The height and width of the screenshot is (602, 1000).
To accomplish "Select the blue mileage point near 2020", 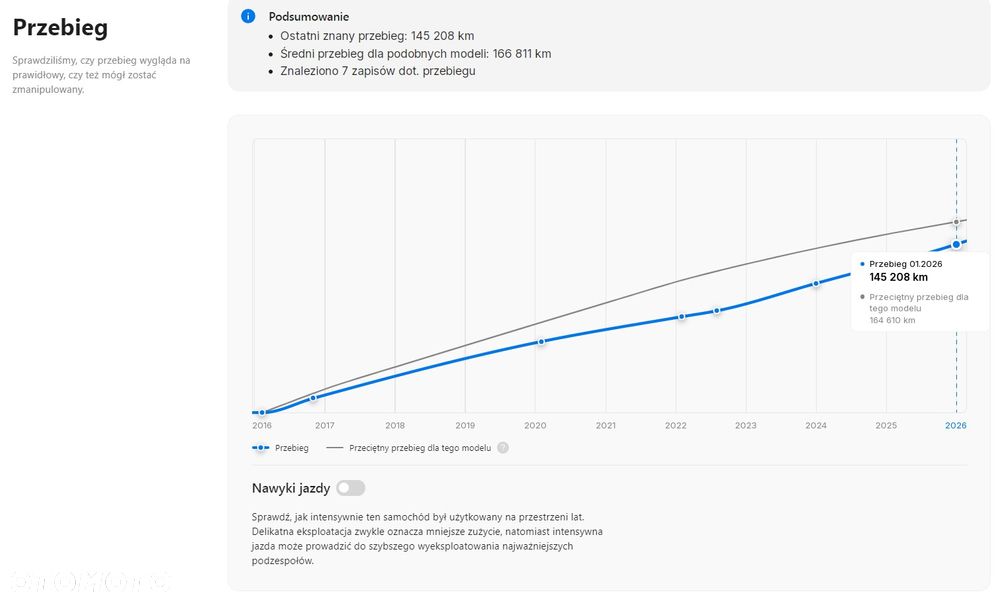I will tap(541, 342).
